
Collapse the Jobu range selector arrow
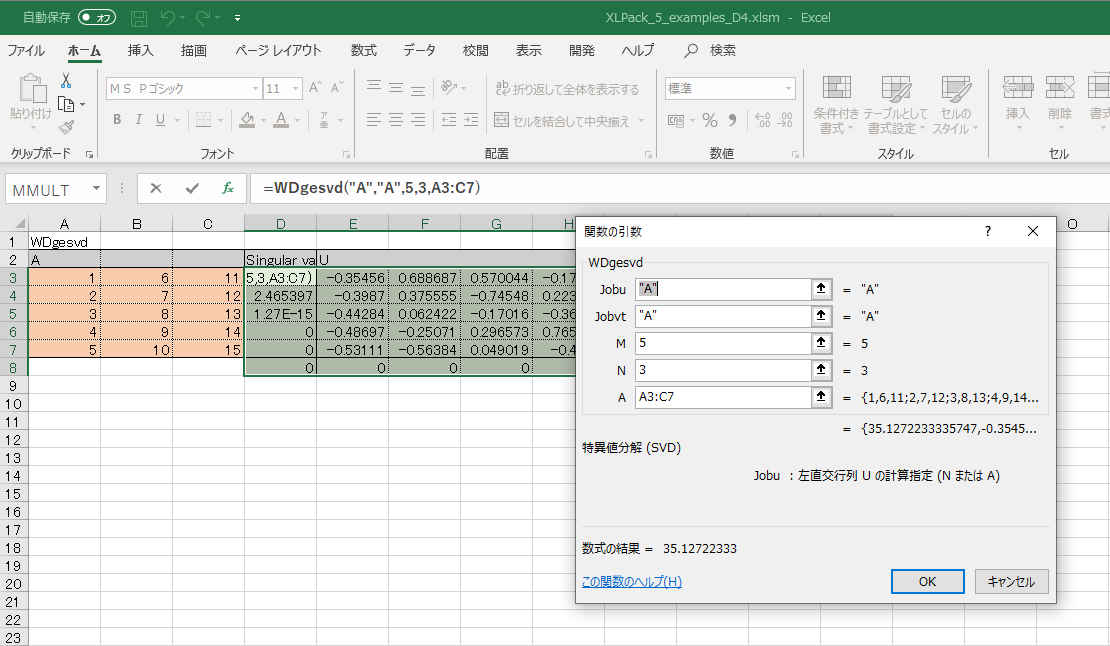(821, 289)
